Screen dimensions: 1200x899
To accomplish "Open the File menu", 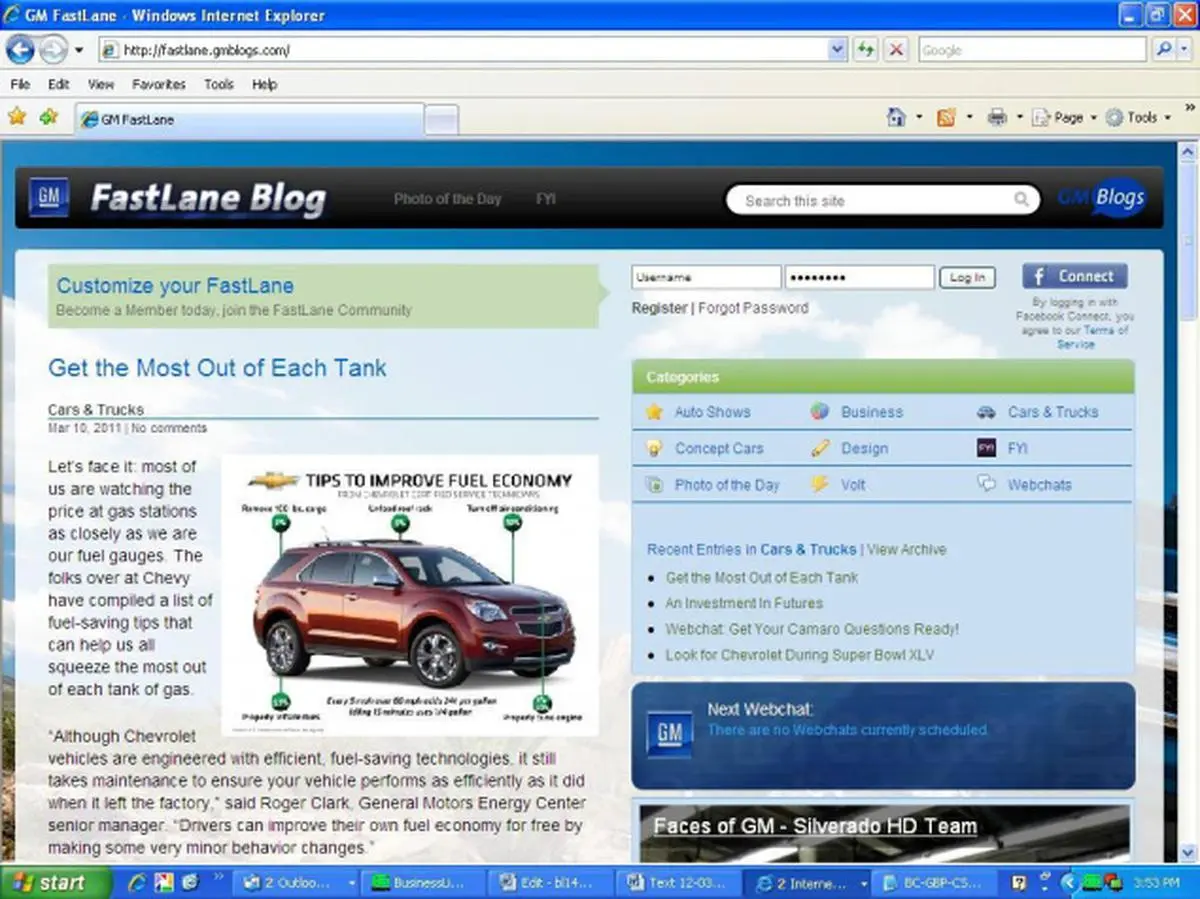I will [x=20, y=84].
